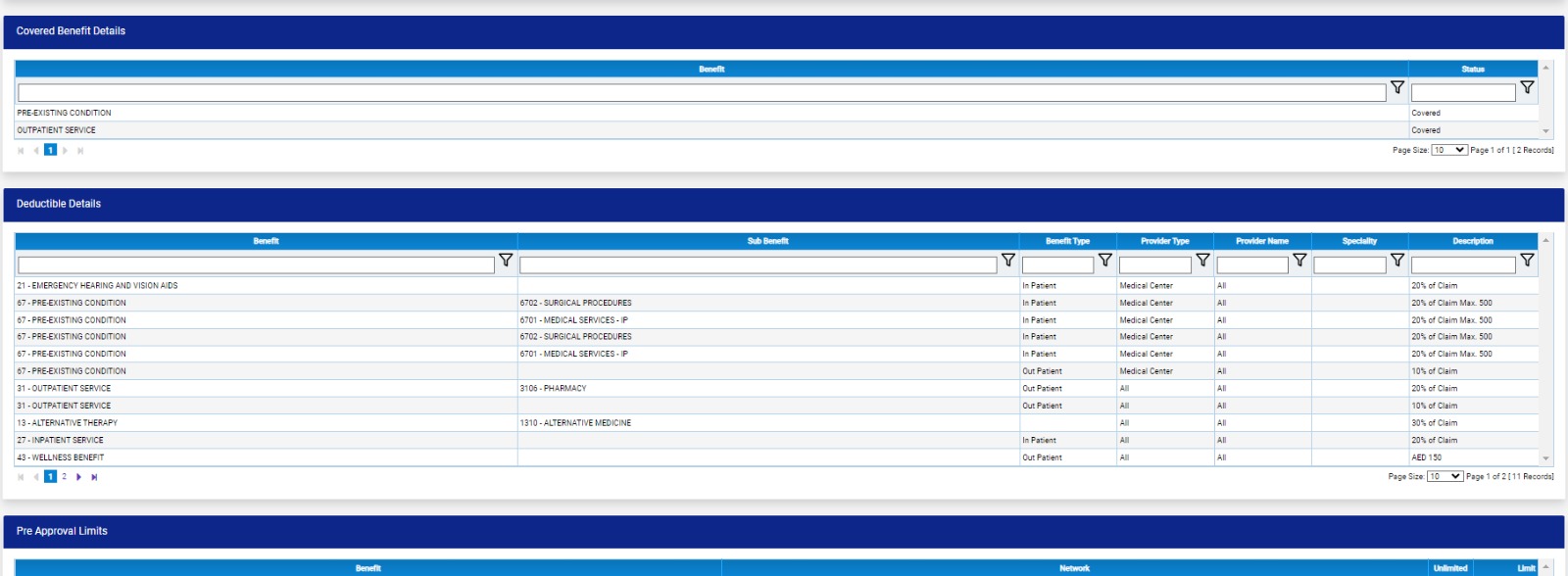
Task: Jump to last page of Deductible Details
Action: pyautogui.click(x=94, y=477)
